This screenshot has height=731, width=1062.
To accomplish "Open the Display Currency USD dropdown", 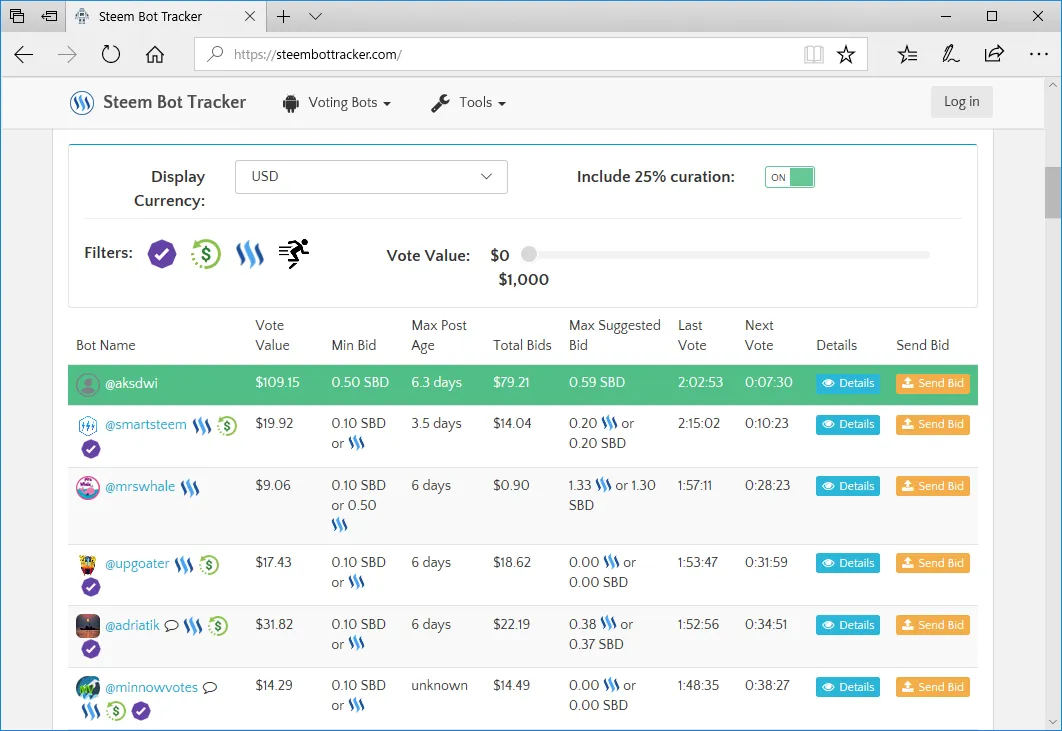I will [x=371, y=177].
